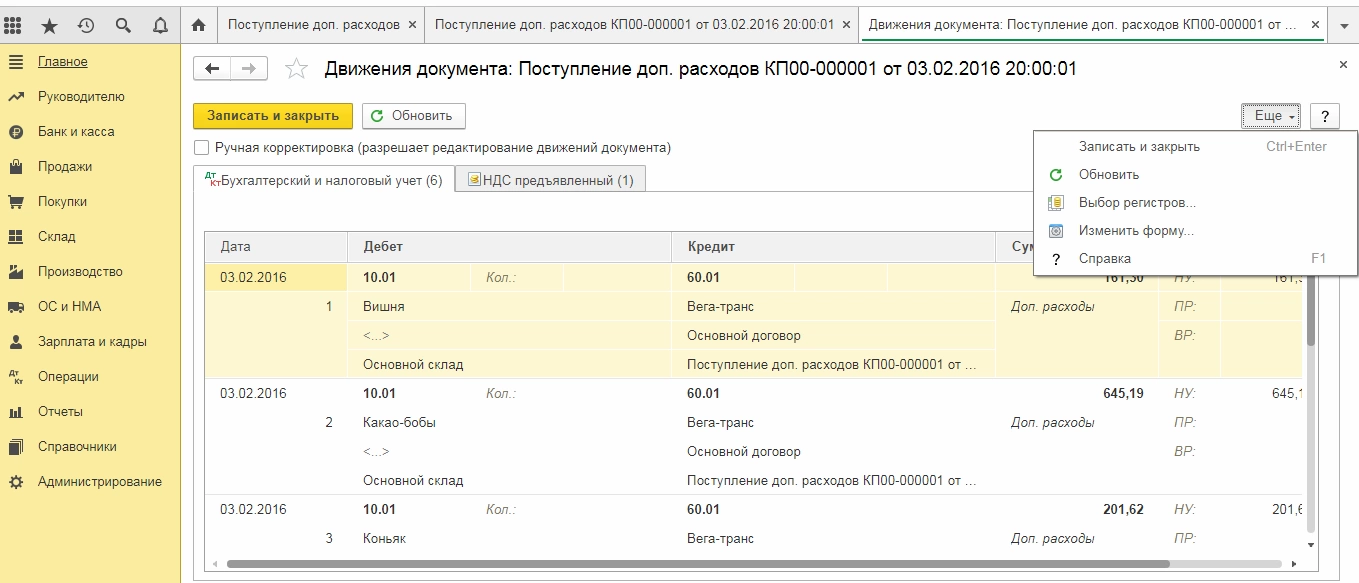Image resolution: width=1359 pixels, height=583 pixels.
Task: Navigate forward with the right arrow
Action: [249, 68]
